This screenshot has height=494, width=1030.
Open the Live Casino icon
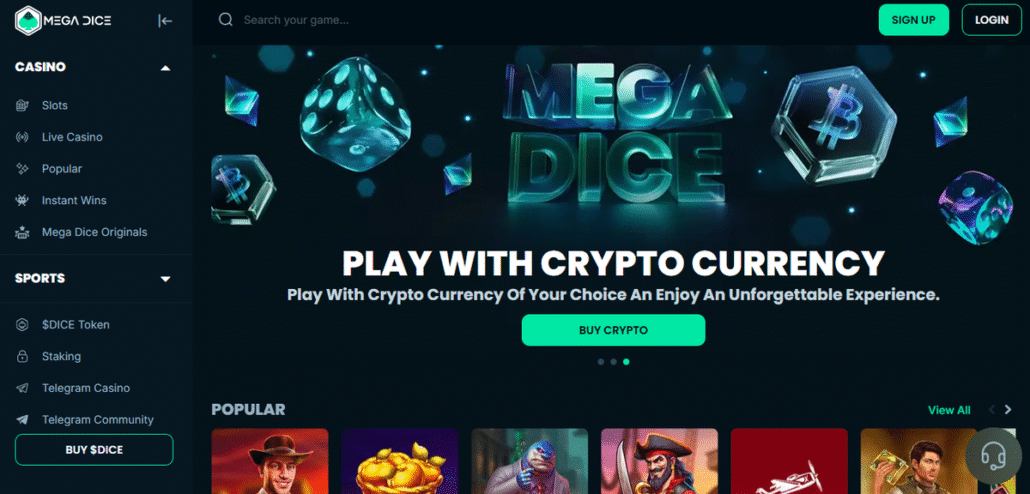[22, 137]
